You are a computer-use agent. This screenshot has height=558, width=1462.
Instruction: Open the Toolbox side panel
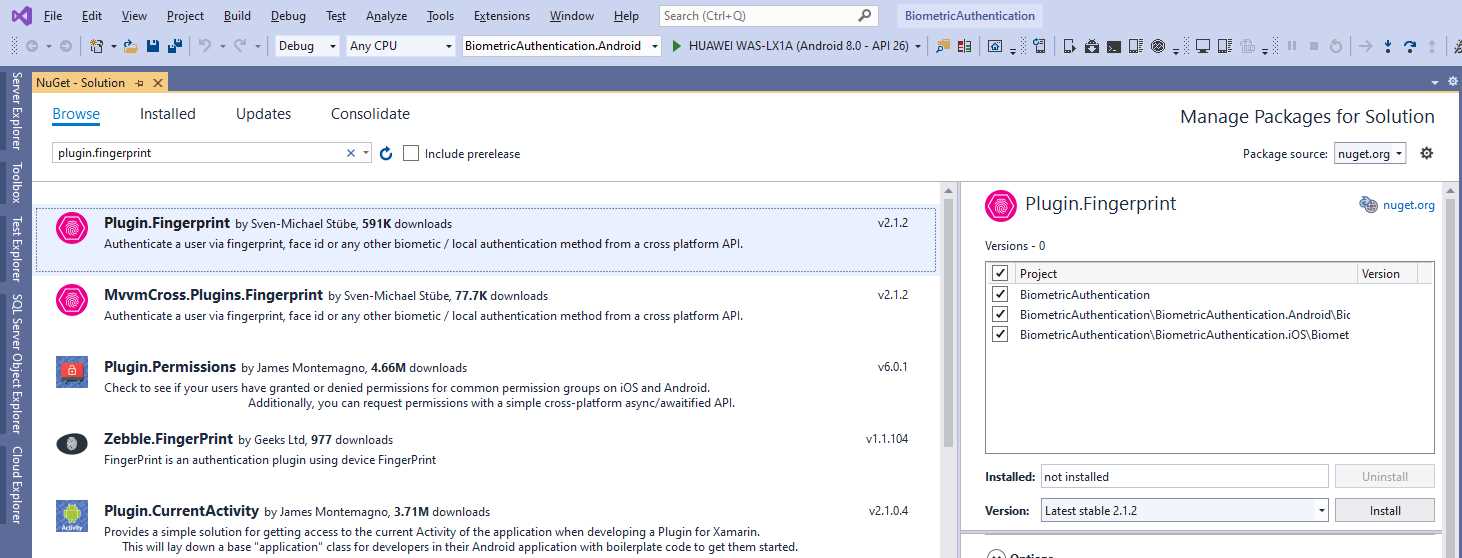16,183
